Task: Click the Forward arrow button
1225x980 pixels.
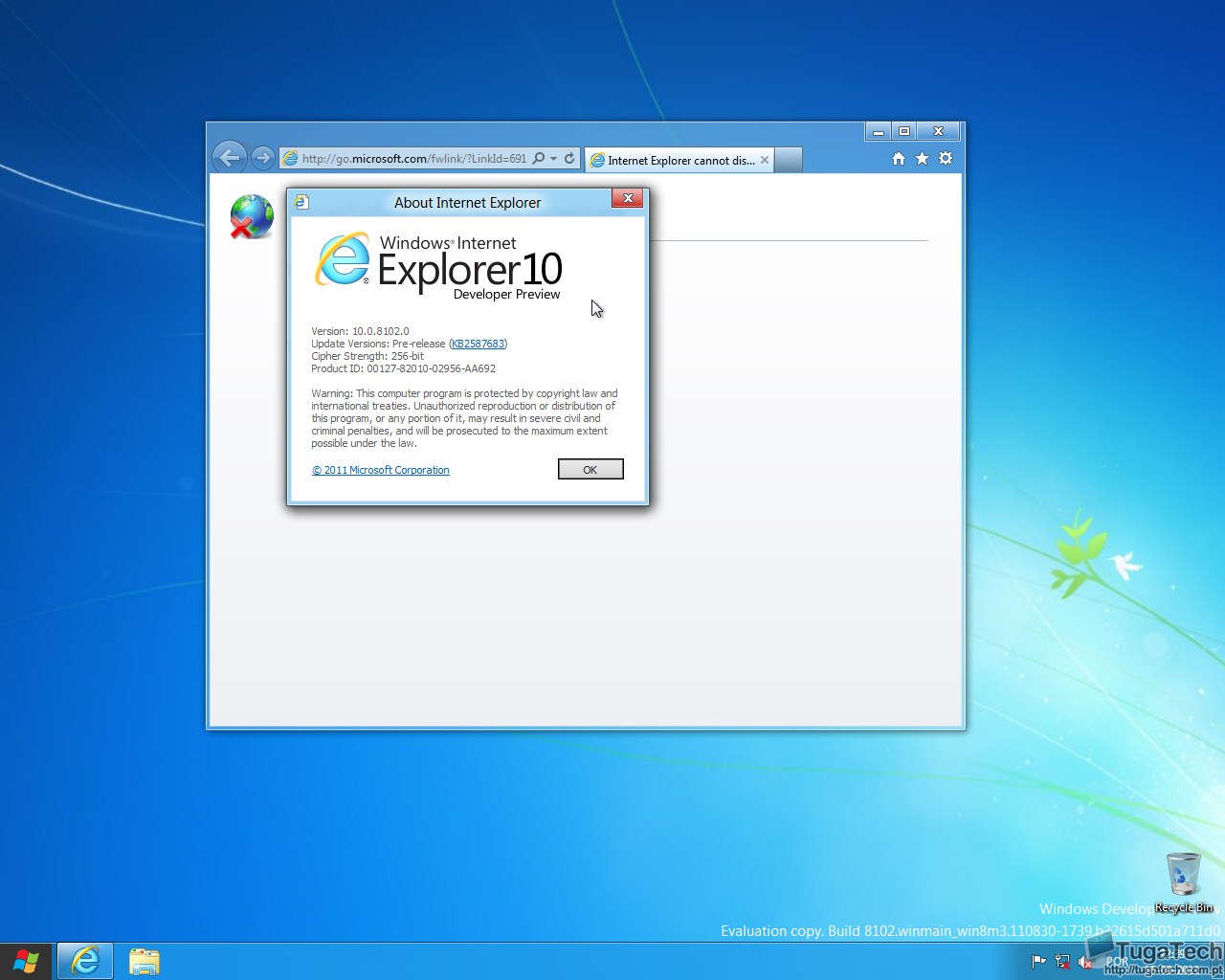Action: [262, 158]
